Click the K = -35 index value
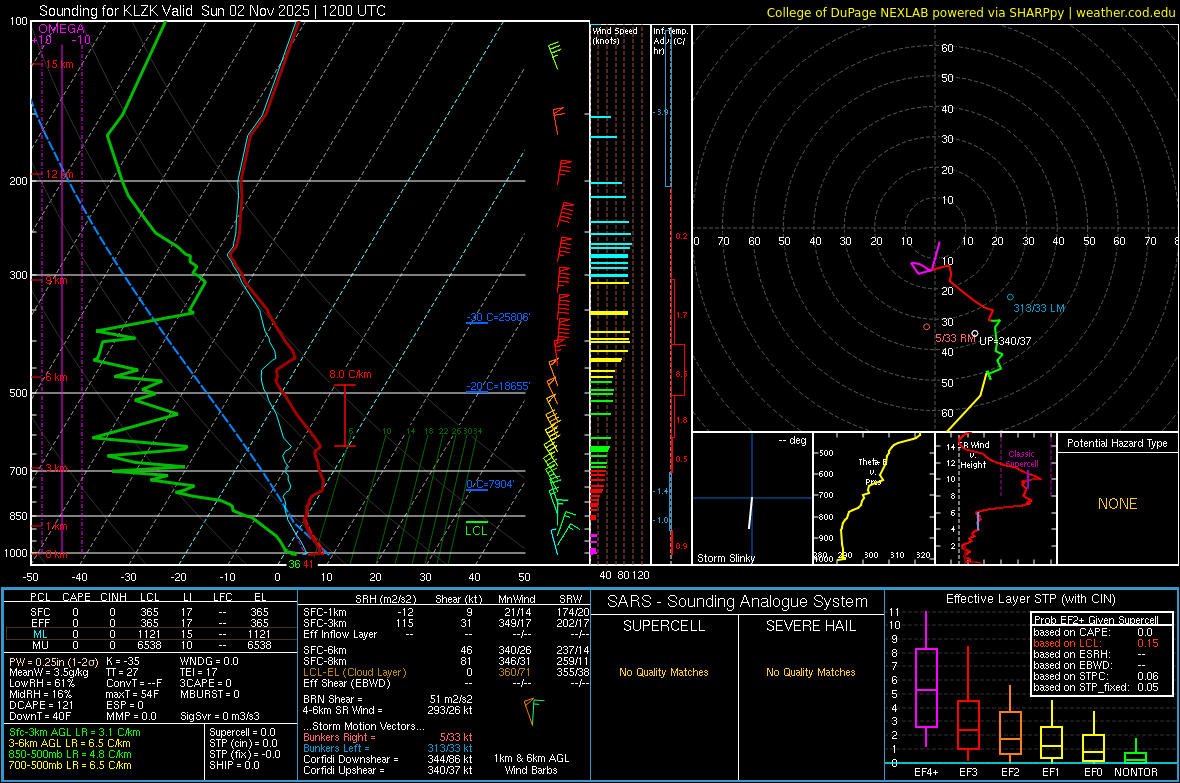This screenshot has width=1180, height=783. coord(123,661)
